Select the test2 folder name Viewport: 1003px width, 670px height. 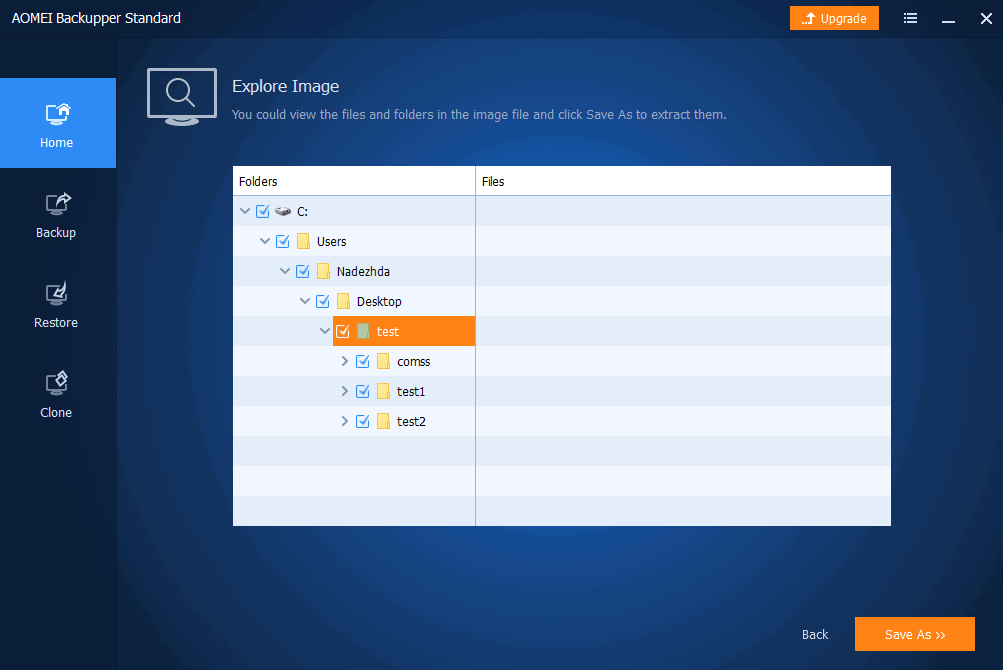411,422
